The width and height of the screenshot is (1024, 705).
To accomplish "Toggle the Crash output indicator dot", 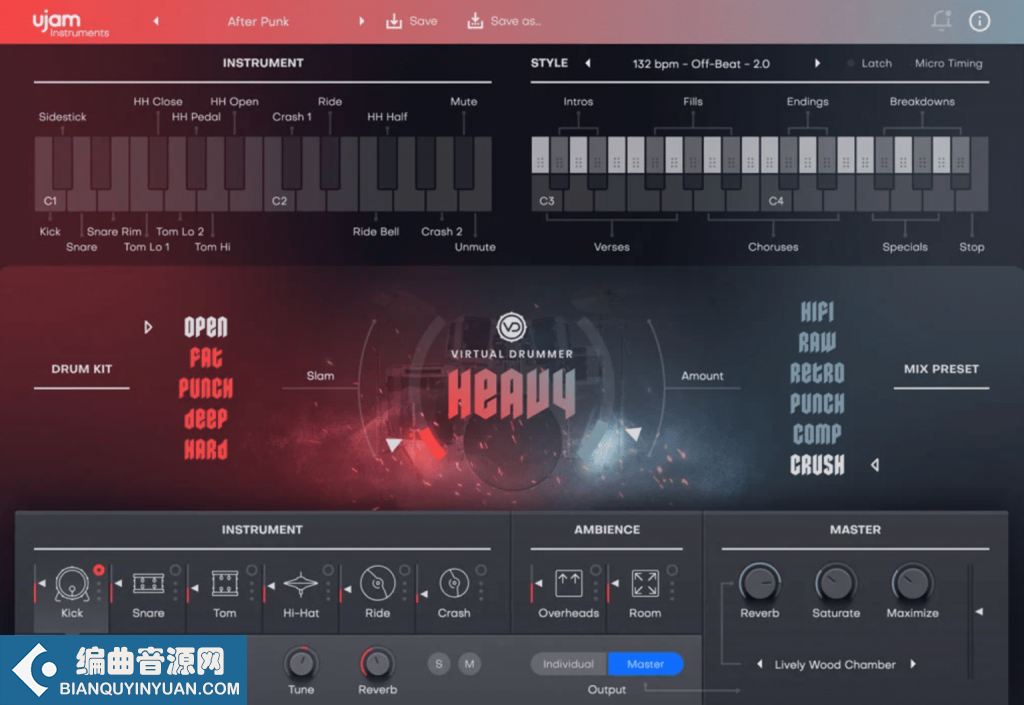I will pyautogui.click(x=481, y=570).
